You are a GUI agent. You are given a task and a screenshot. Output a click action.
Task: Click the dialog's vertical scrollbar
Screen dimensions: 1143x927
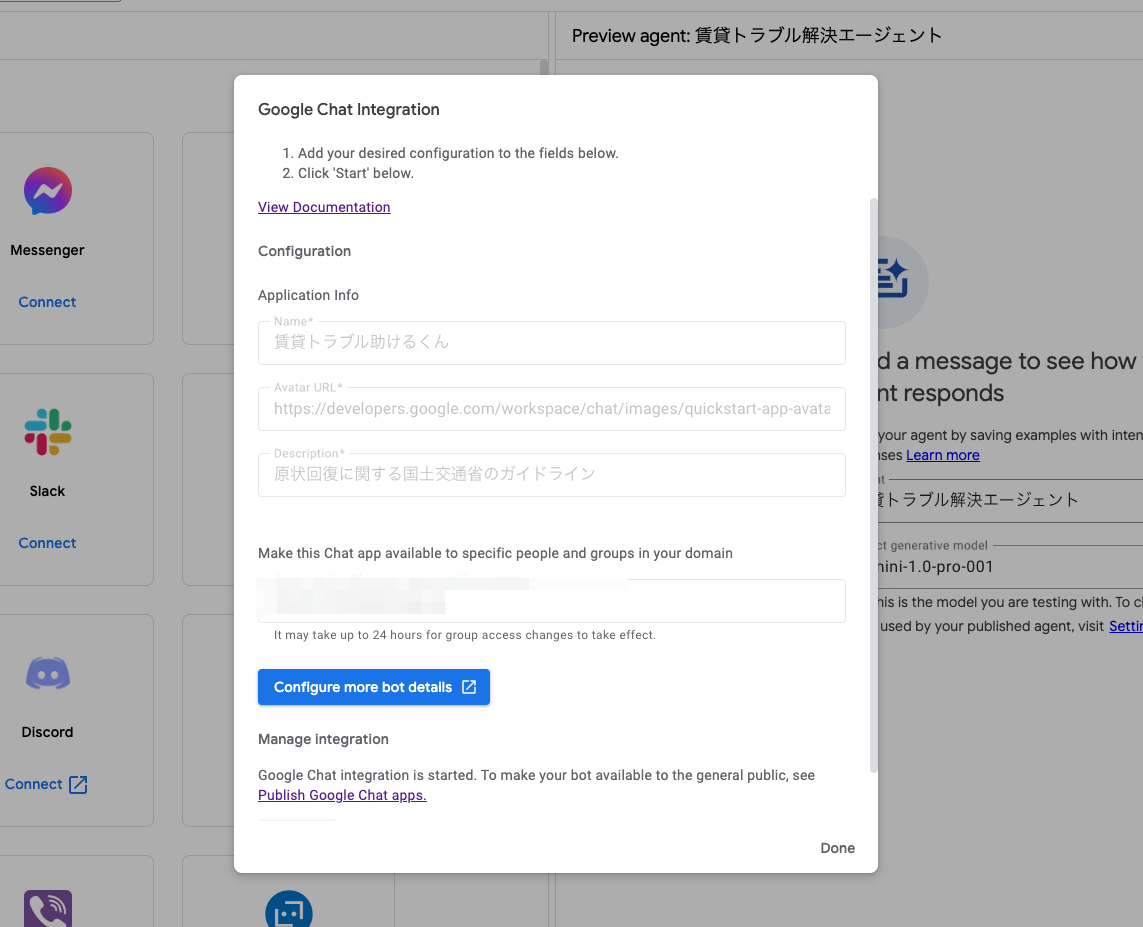tap(873, 485)
